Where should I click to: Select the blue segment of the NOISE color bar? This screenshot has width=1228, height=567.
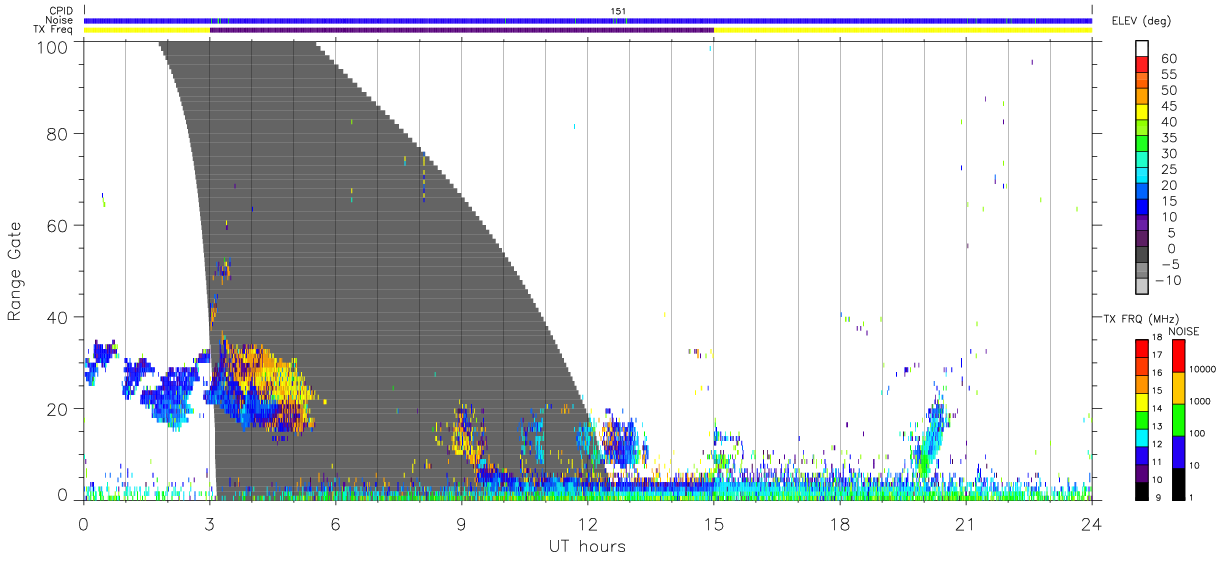click(1177, 451)
